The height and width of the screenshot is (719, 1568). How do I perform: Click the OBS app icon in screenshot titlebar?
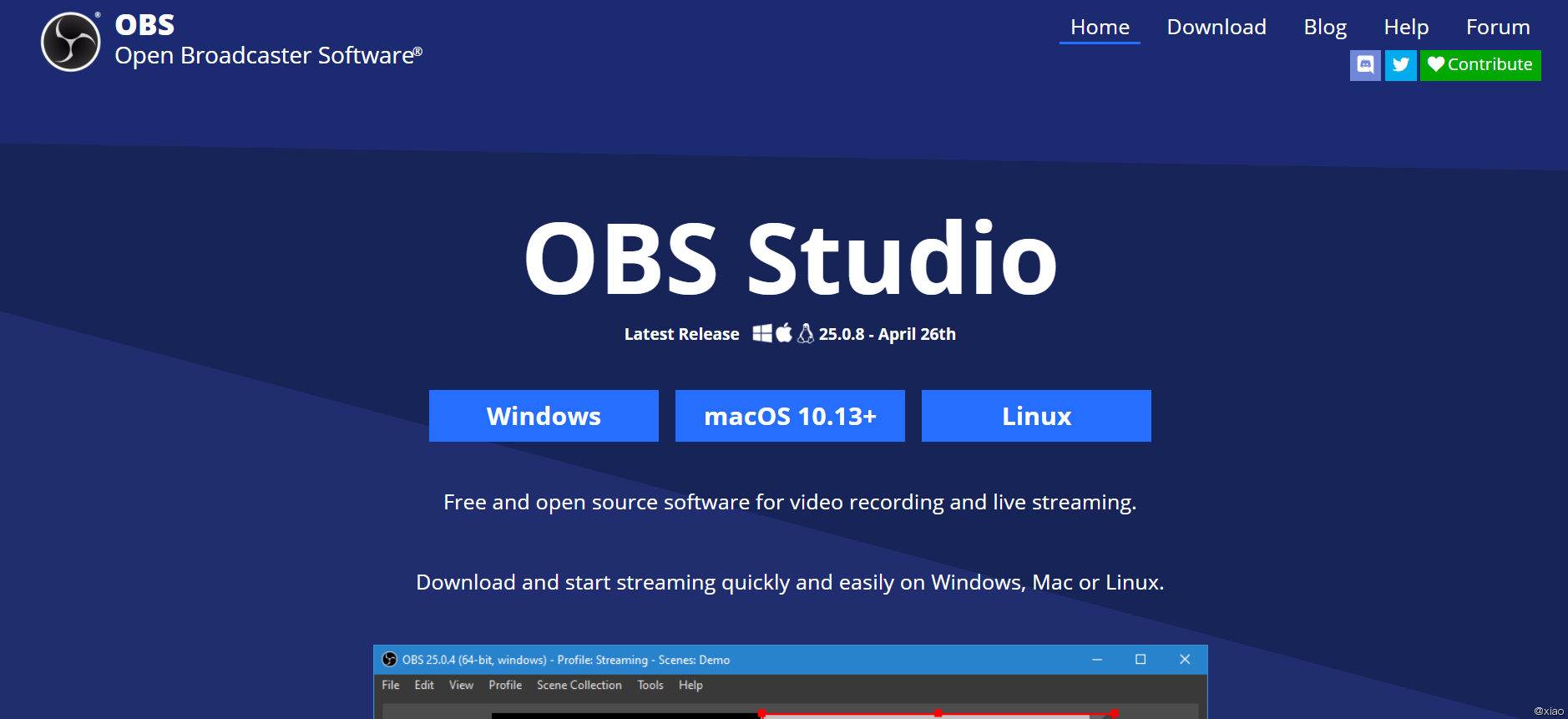click(389, 660)
